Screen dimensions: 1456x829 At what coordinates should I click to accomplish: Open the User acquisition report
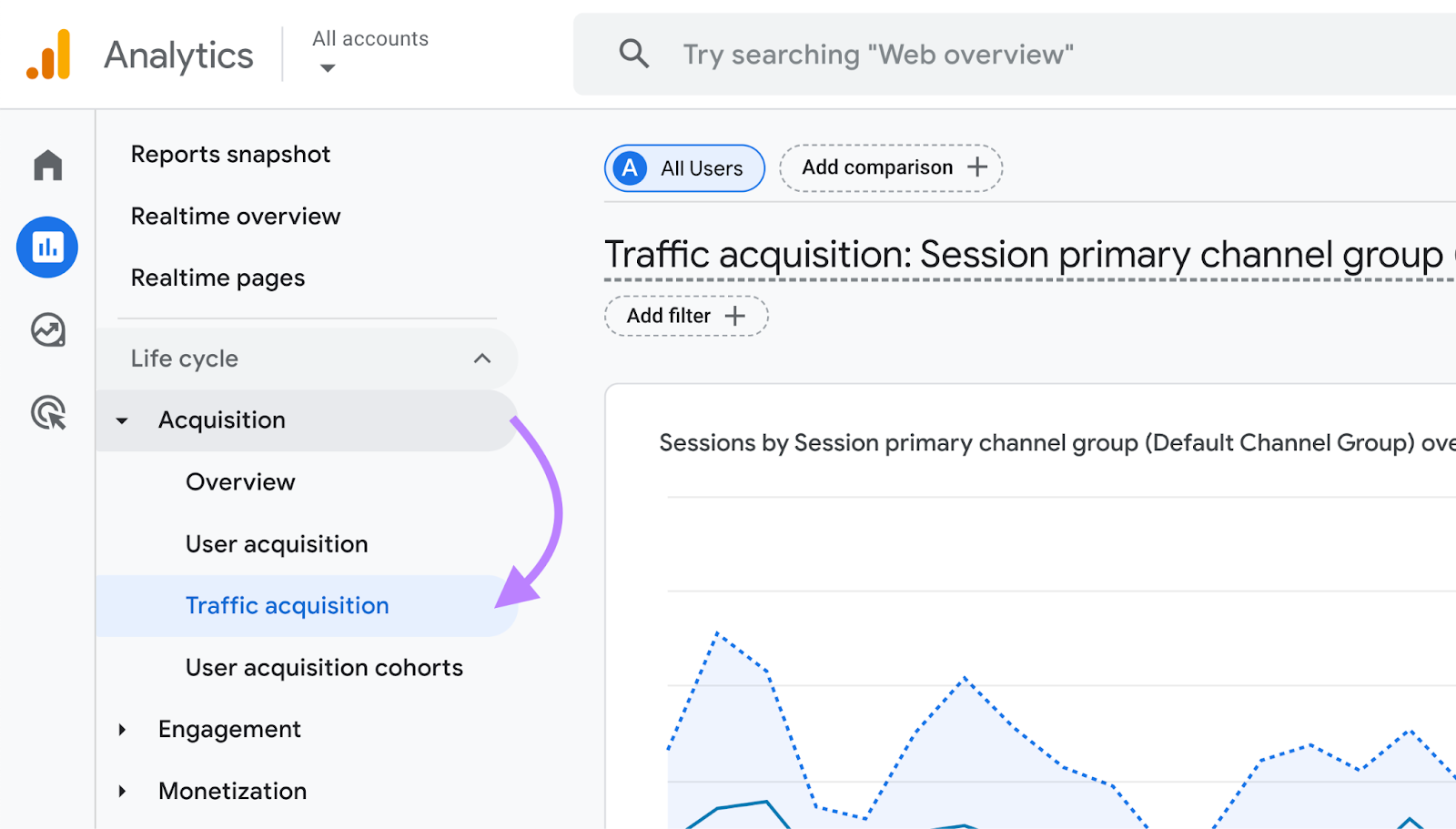click(276, 543)
